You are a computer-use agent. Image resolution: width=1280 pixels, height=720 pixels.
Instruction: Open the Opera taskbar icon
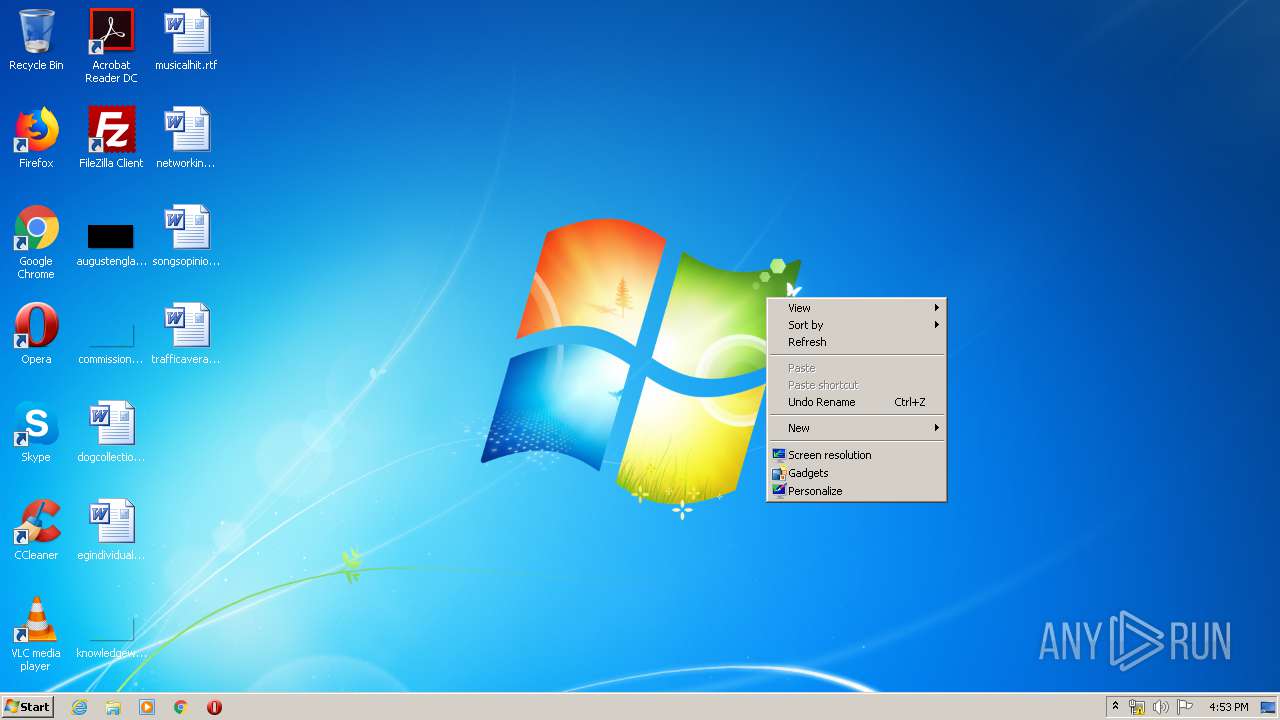pyautogui.click(x=214, y=707)
